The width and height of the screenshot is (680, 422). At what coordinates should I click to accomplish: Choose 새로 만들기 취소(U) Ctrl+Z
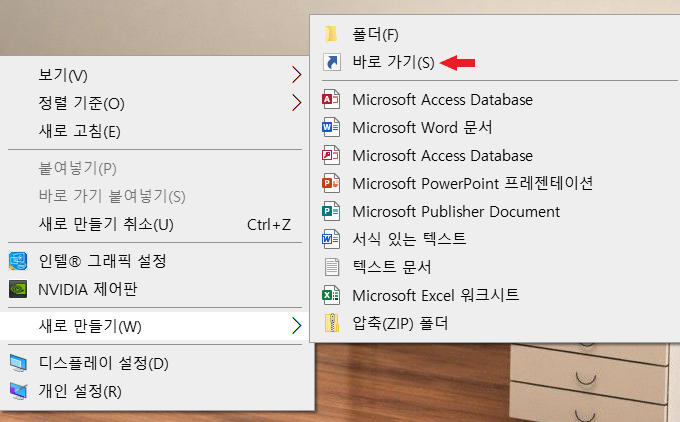(154, 224)
